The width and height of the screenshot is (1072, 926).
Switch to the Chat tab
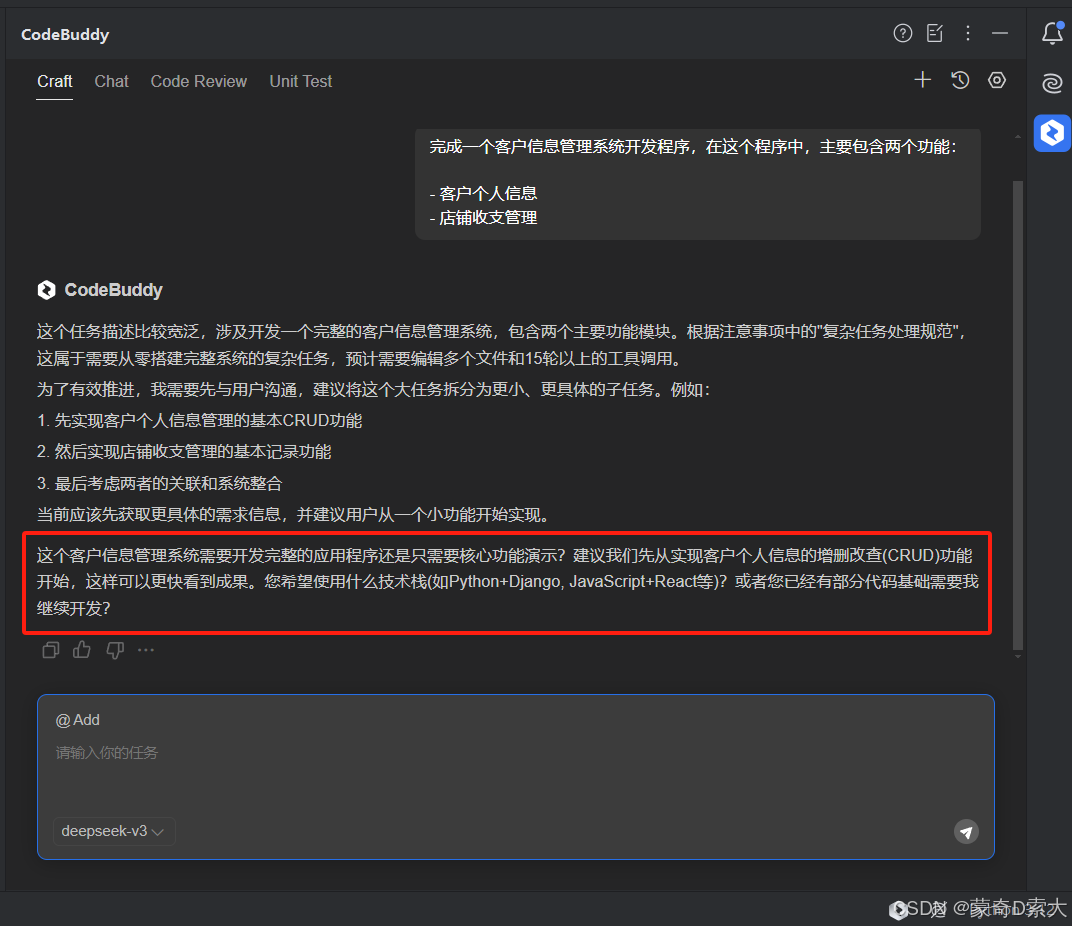pos(111,81)
